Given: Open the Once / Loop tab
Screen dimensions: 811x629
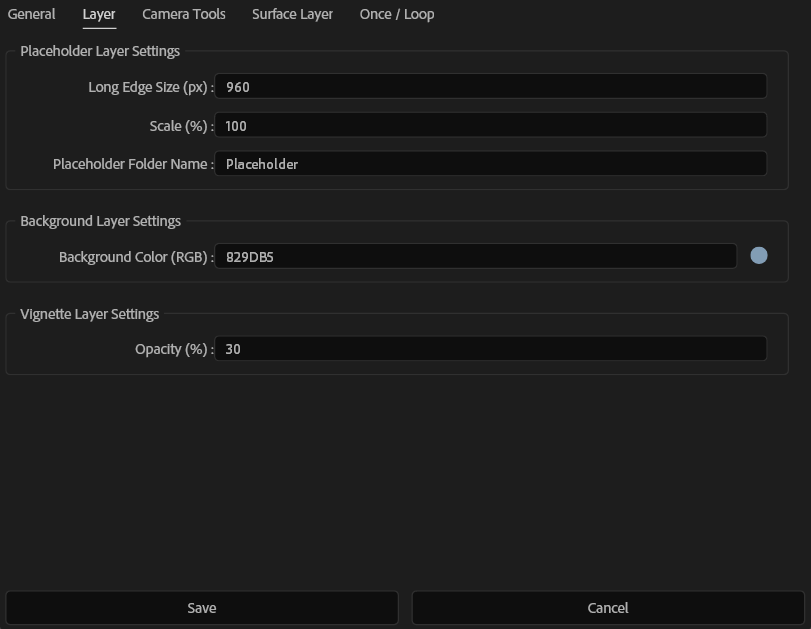Looking at the screenshot, I should [397, 14].
